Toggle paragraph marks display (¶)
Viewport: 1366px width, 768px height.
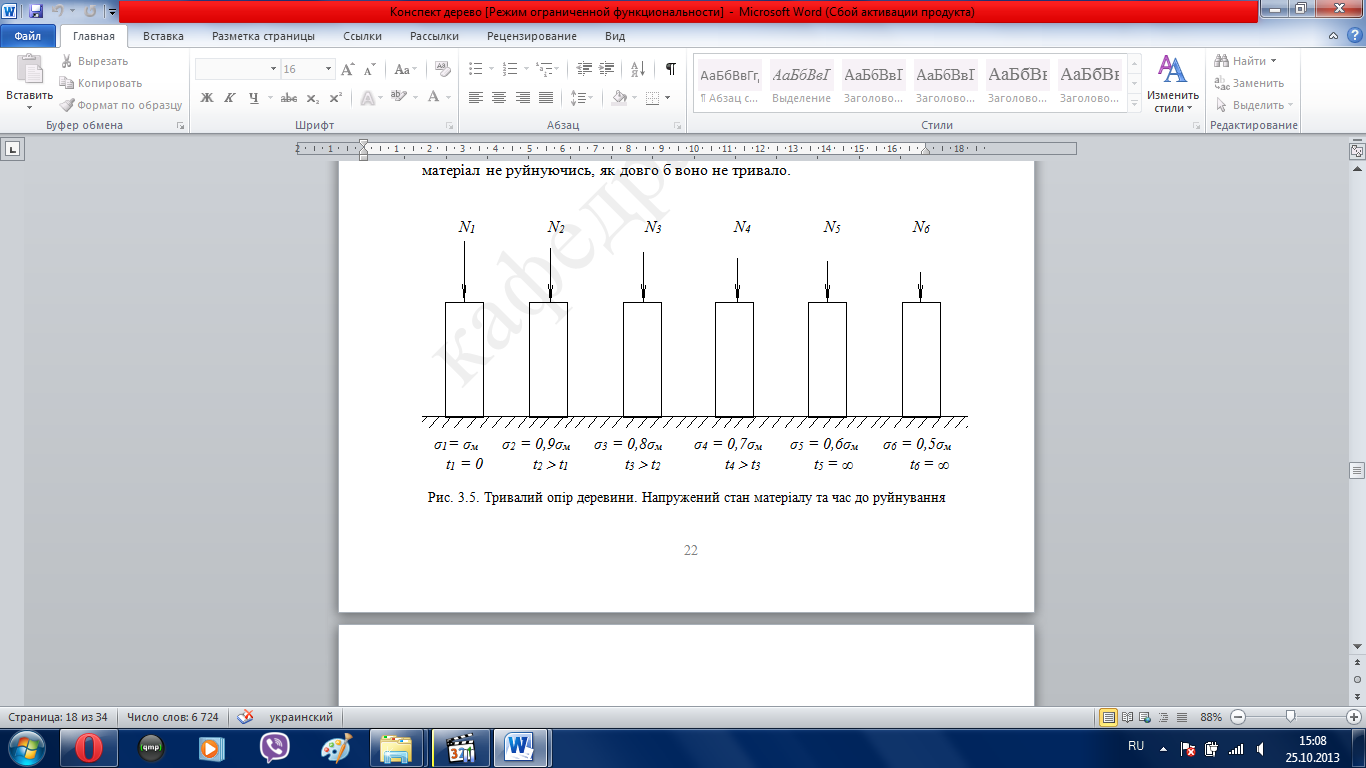coord(670,69)
